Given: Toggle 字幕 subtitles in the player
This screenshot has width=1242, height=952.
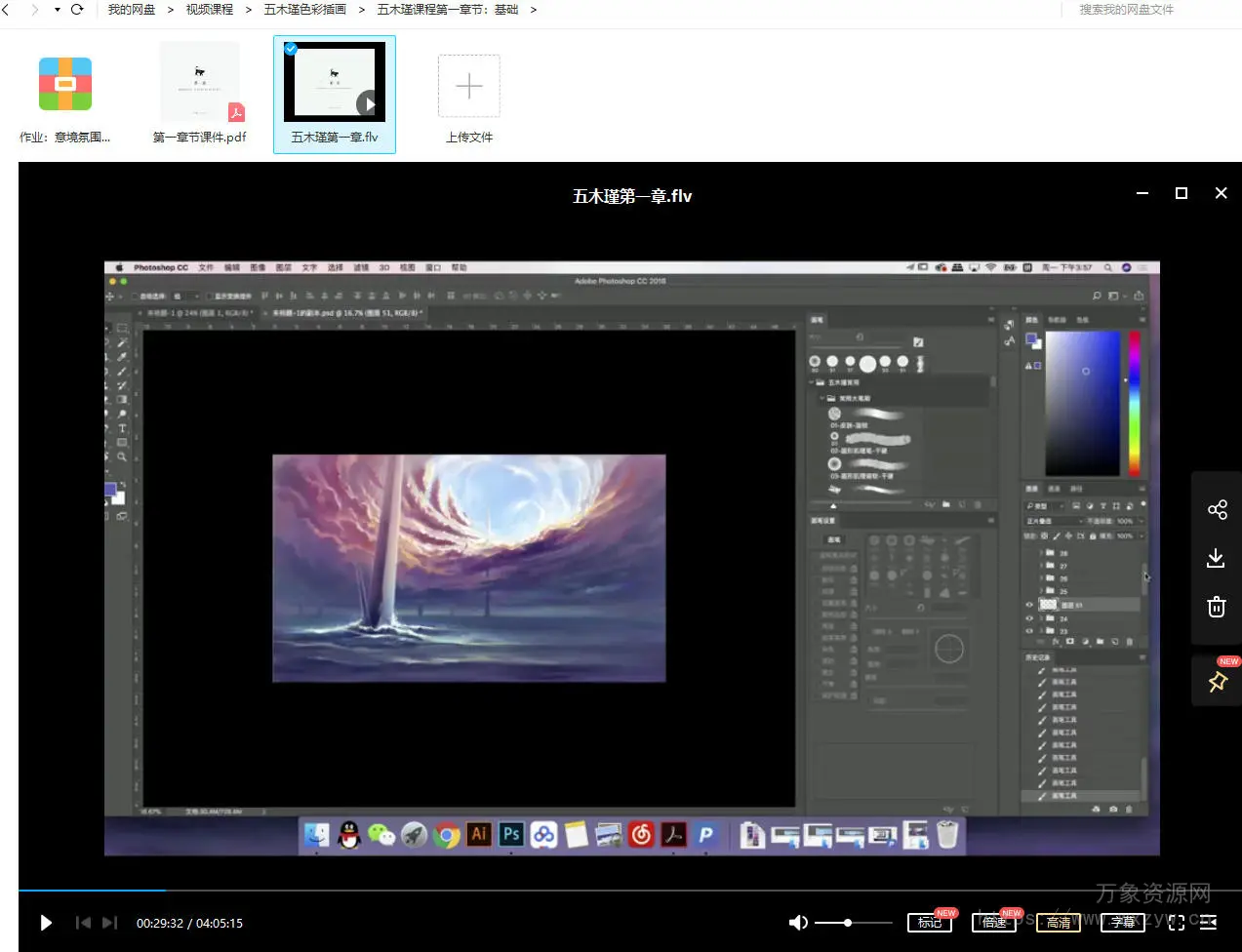Looking at the screenshot, I should (1122, 923).
